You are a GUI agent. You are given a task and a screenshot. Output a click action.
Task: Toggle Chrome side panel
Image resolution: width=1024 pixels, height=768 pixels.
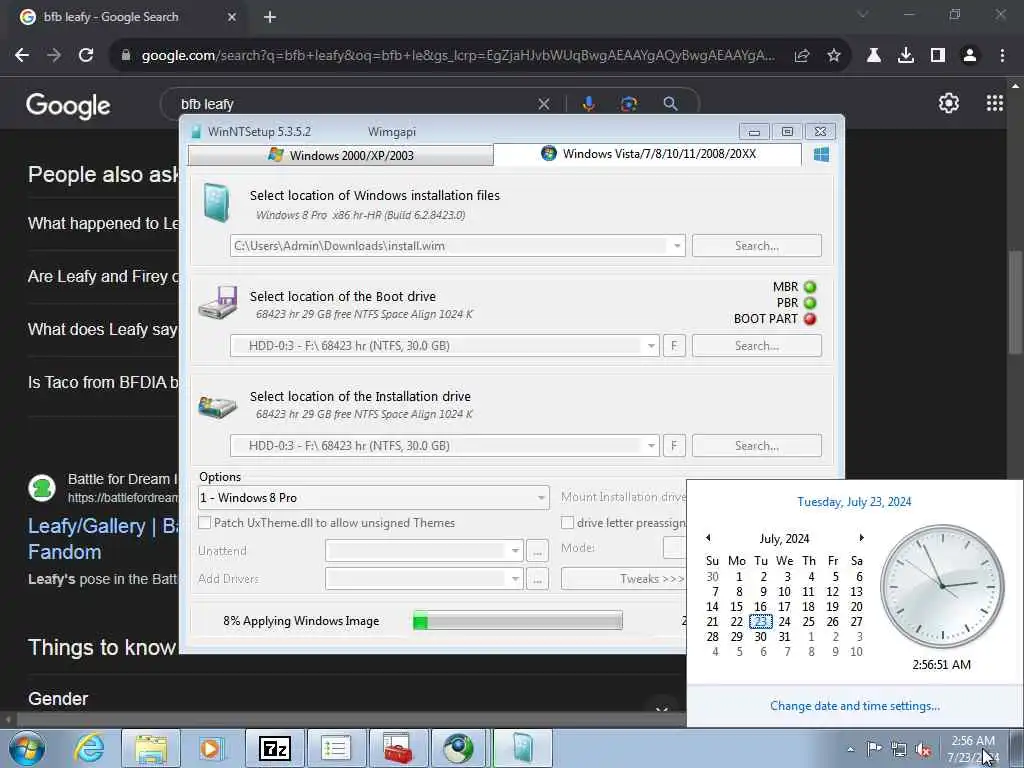938,56
